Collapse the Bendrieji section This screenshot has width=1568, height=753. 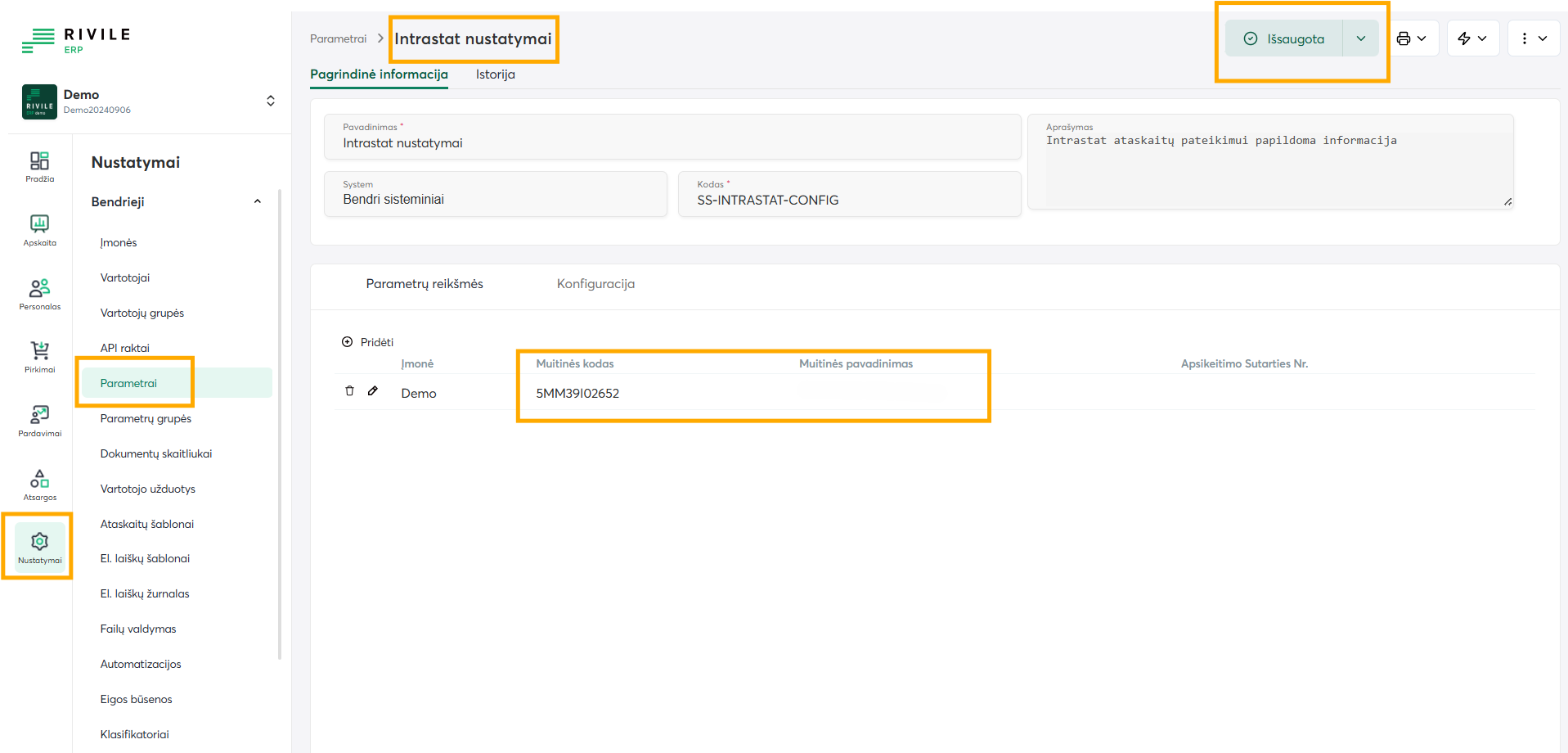point(258,201)
